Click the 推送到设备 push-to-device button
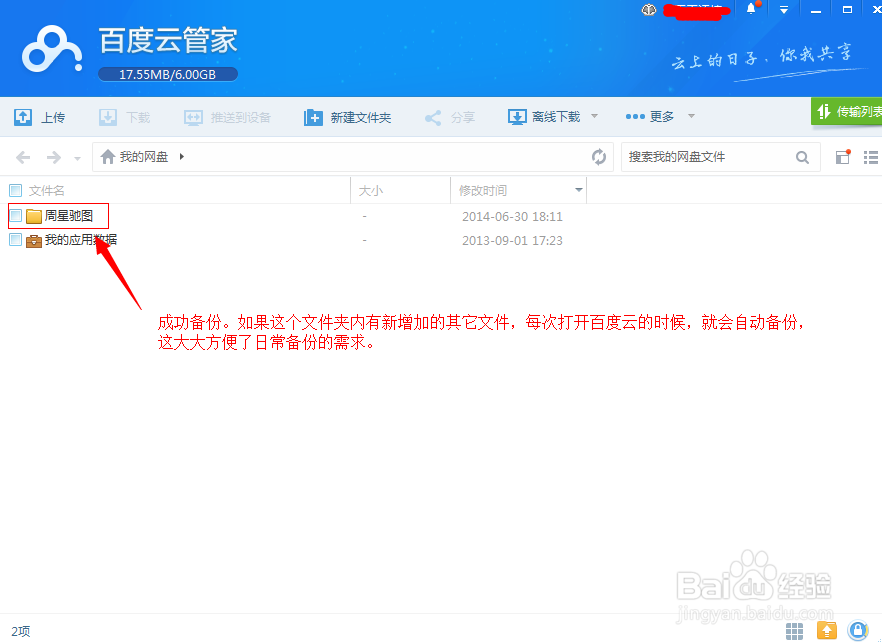The width and height of the screenshot is (882, 644). pyautogui.click(x=227, y=117)
